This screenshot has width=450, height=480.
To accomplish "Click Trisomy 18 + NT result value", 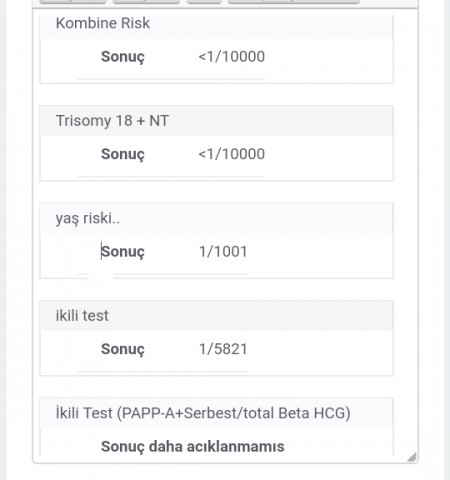I will pyautogui.click(x=232, y=154).
